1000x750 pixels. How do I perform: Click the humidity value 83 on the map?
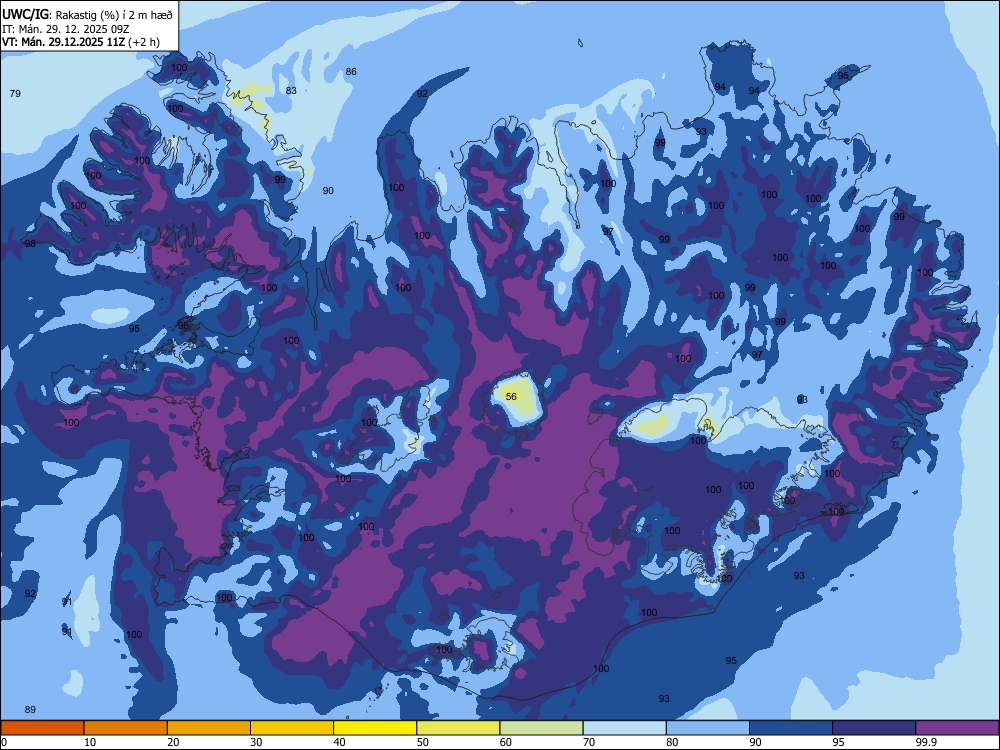[x=291, y=91]
